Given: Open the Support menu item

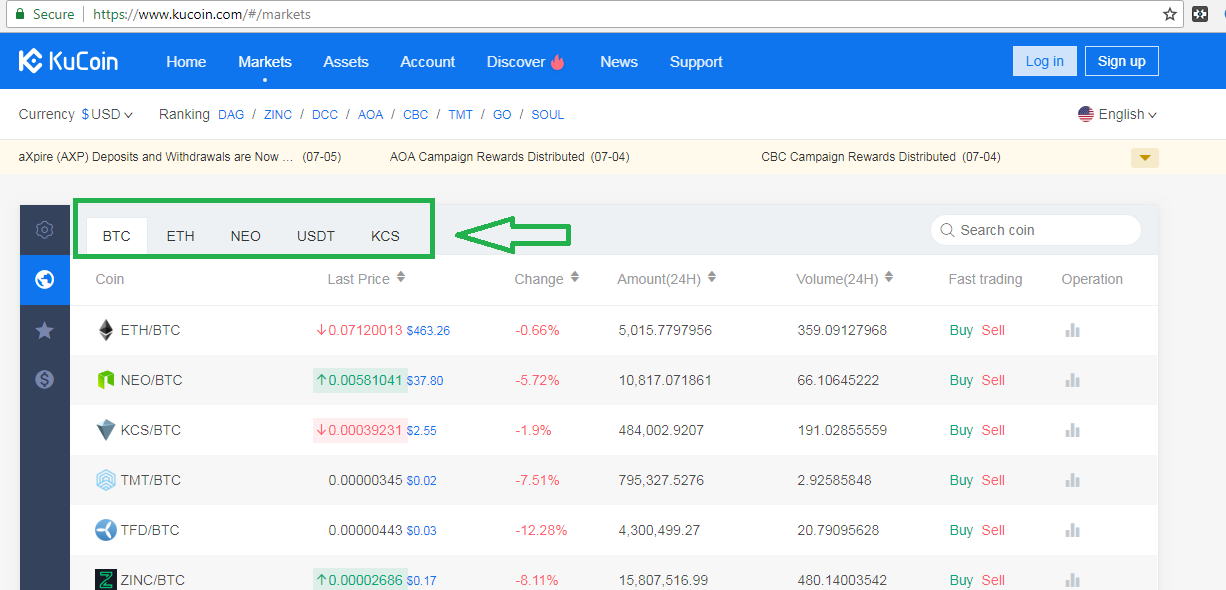Looking at the screenshot, I should point(696,61).
